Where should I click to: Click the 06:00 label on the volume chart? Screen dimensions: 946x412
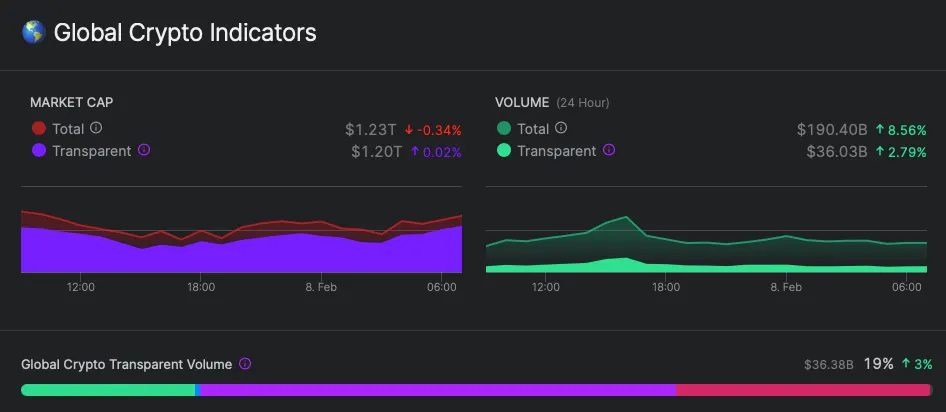[x=907, y=287]
